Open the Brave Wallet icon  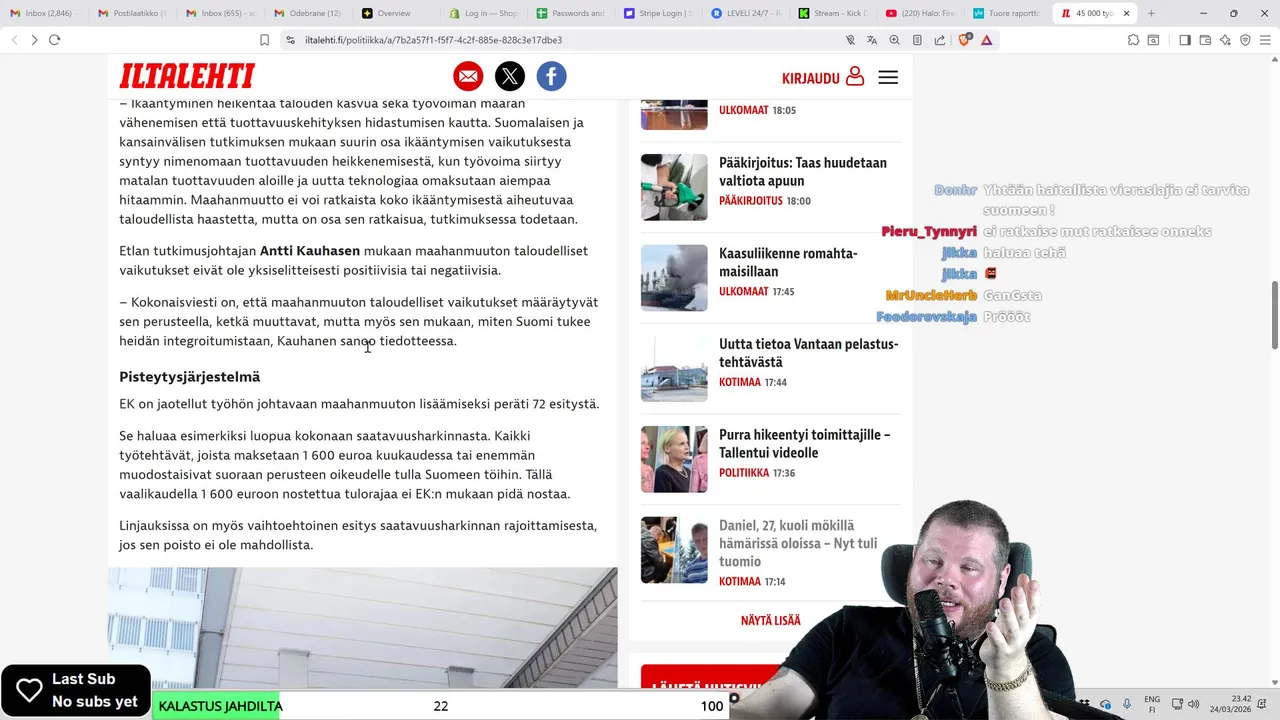pos(1205,40)
